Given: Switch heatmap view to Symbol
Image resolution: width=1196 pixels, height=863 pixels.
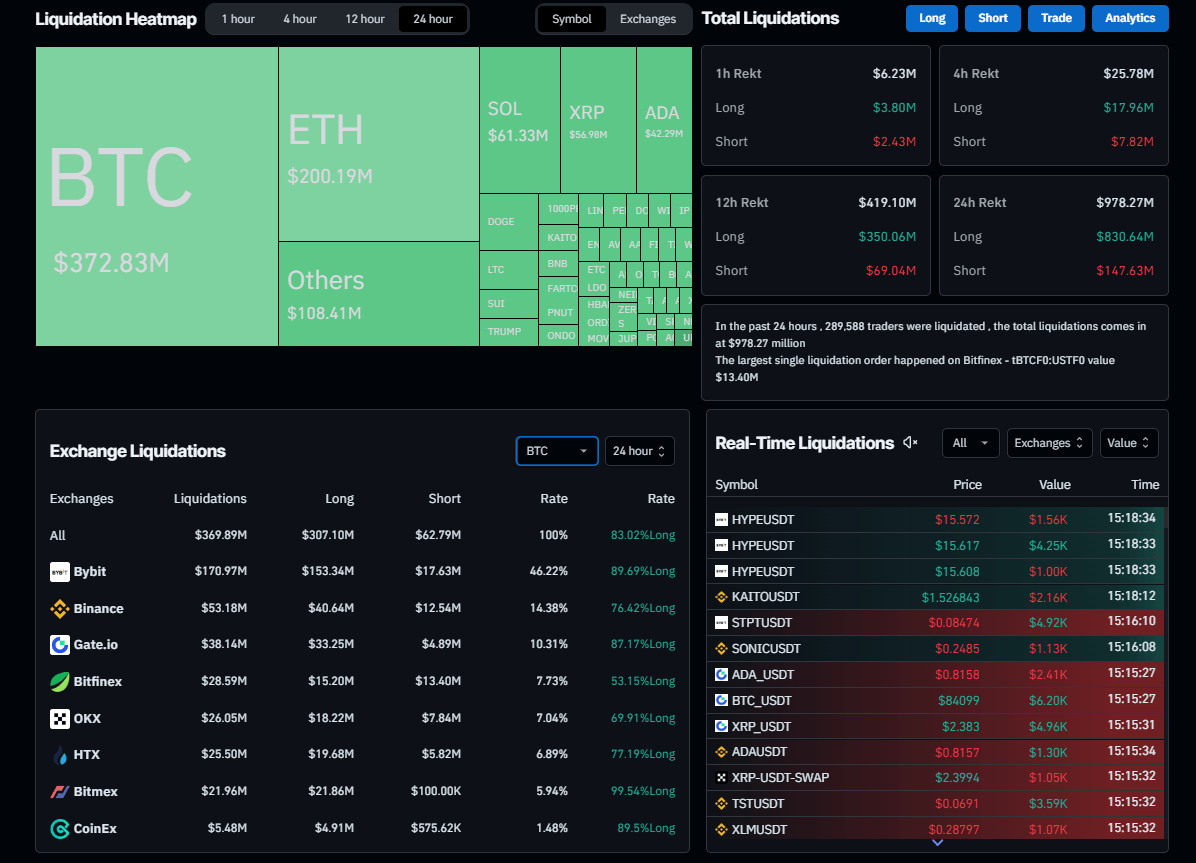Looking at the screenshot, I should (x=572, y=19).
